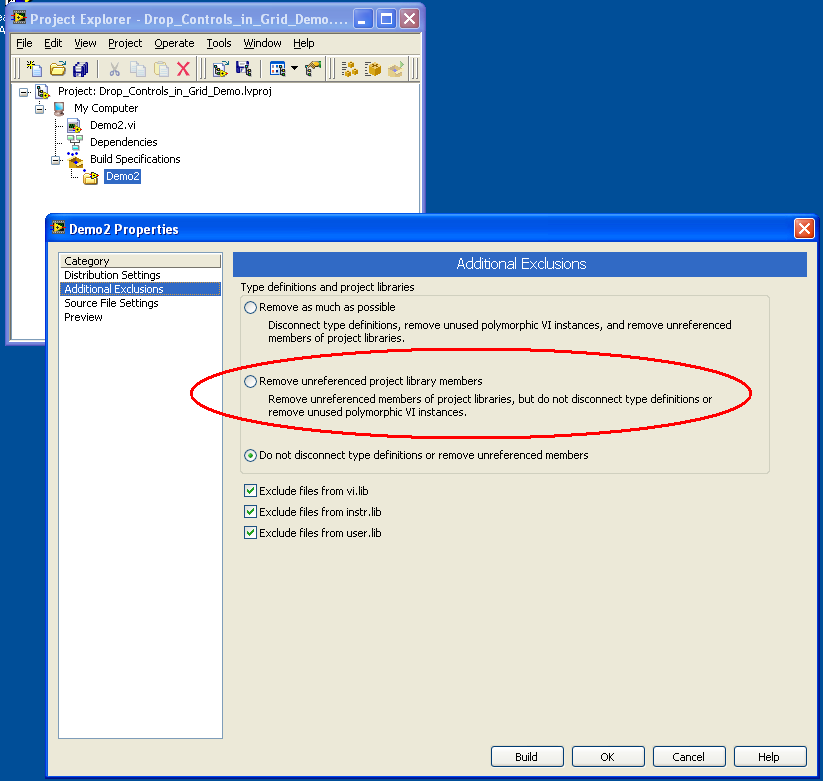Click the Cancel button
This screenshot has width=823, height=781.
point(689,756)
